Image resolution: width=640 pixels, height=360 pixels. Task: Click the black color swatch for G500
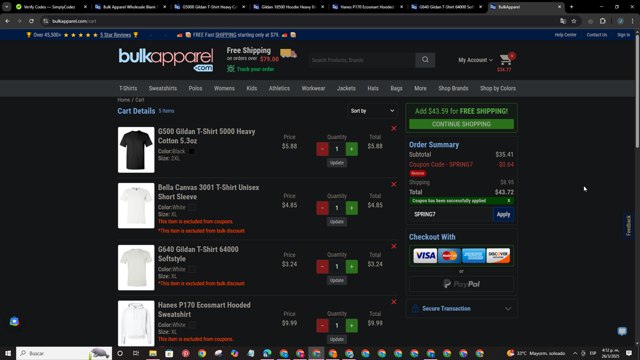[191, 151]
